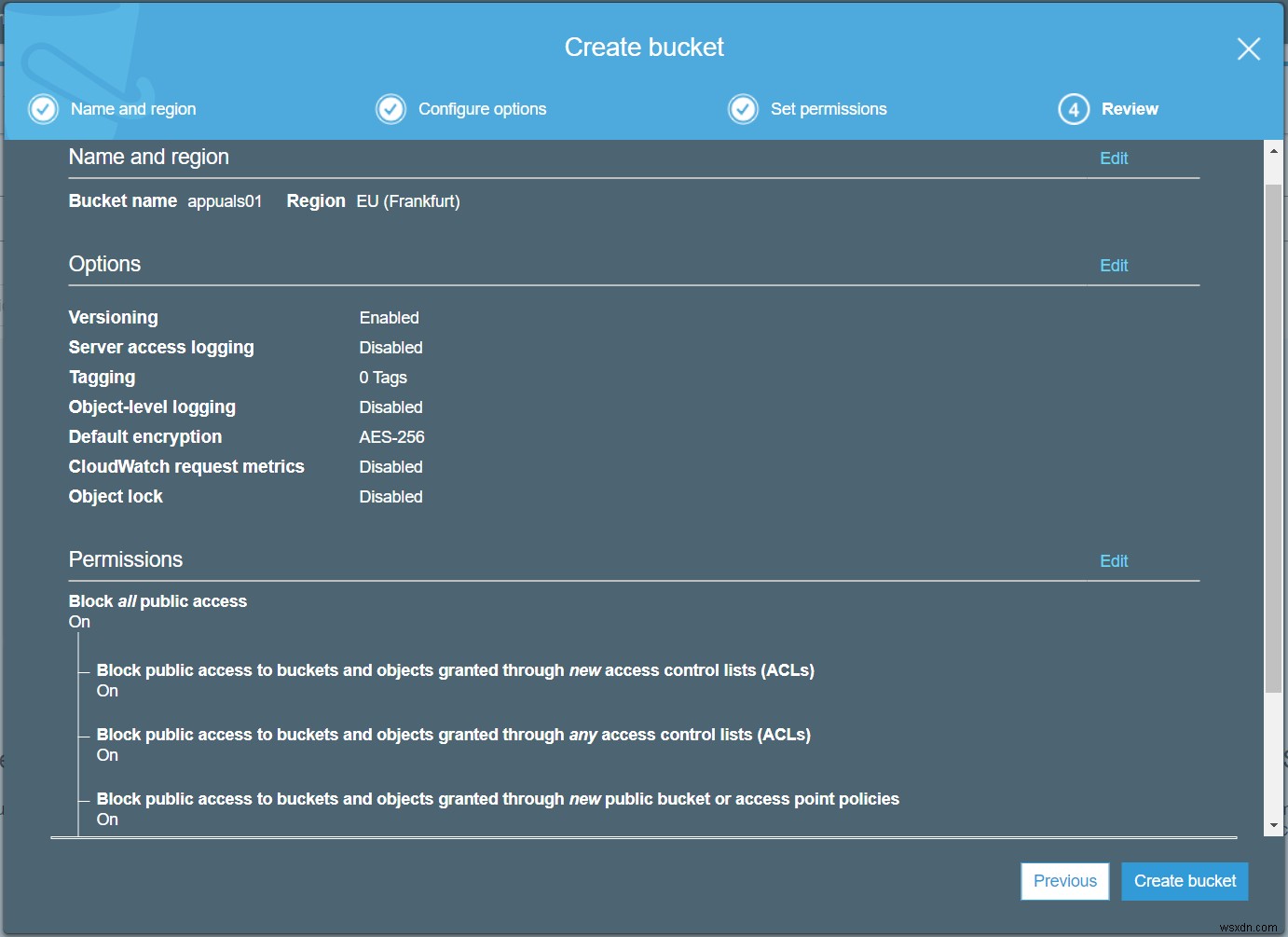1288x937 pixels.
Task: Open the Configure options step
Action: tap(483, 109)
